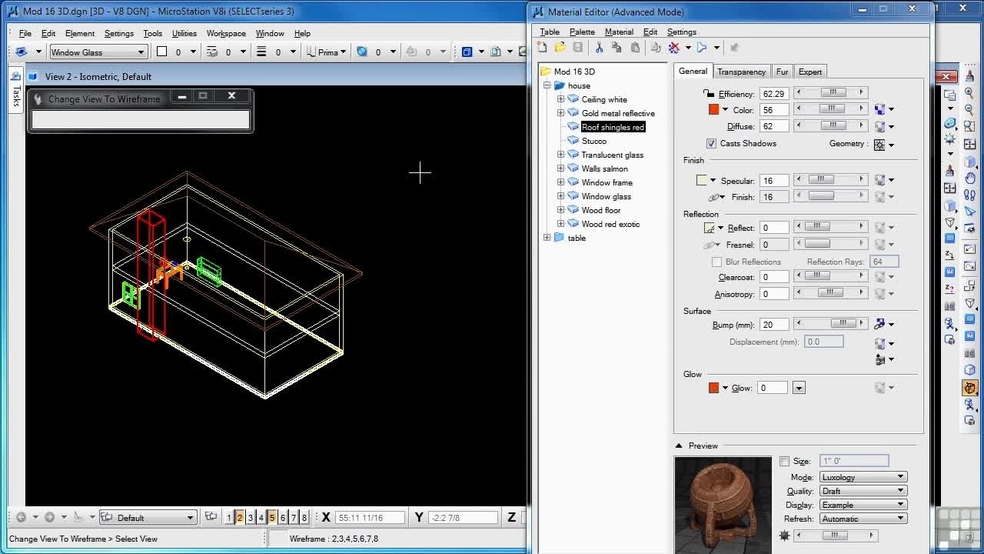Enable the Blur Reflections checkbox
Viewport: 984px width, 554px height.
(717, 262)
